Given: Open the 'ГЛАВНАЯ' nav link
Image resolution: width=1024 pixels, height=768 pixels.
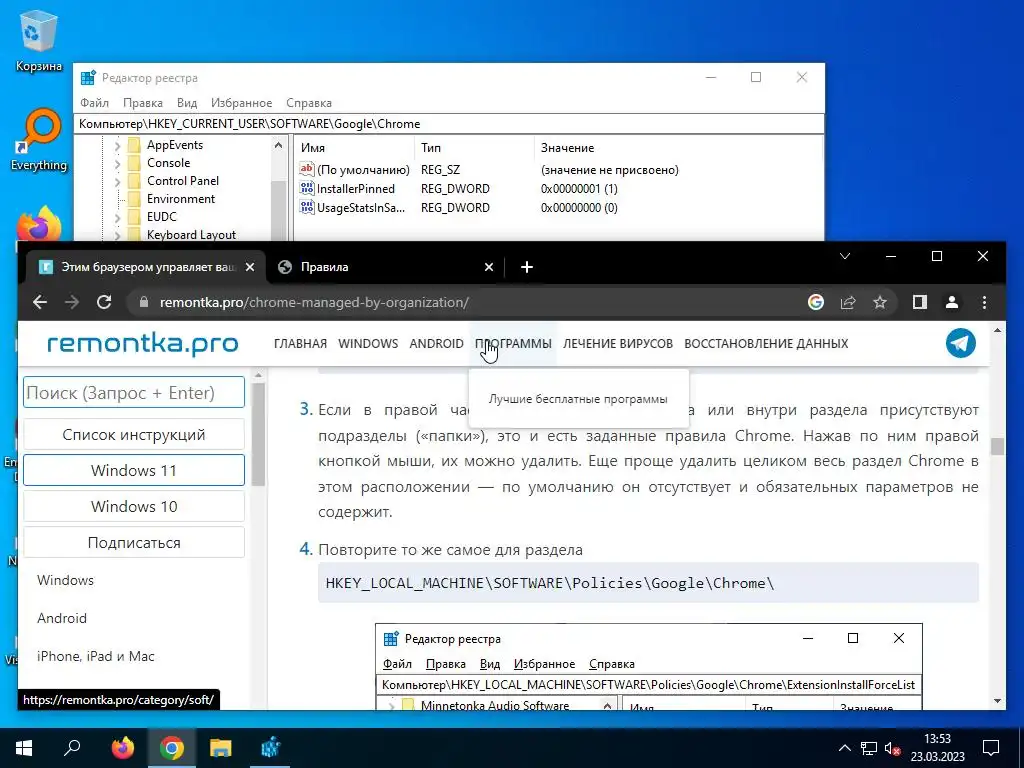Looking at the screenshot, I should pos(300,344).
